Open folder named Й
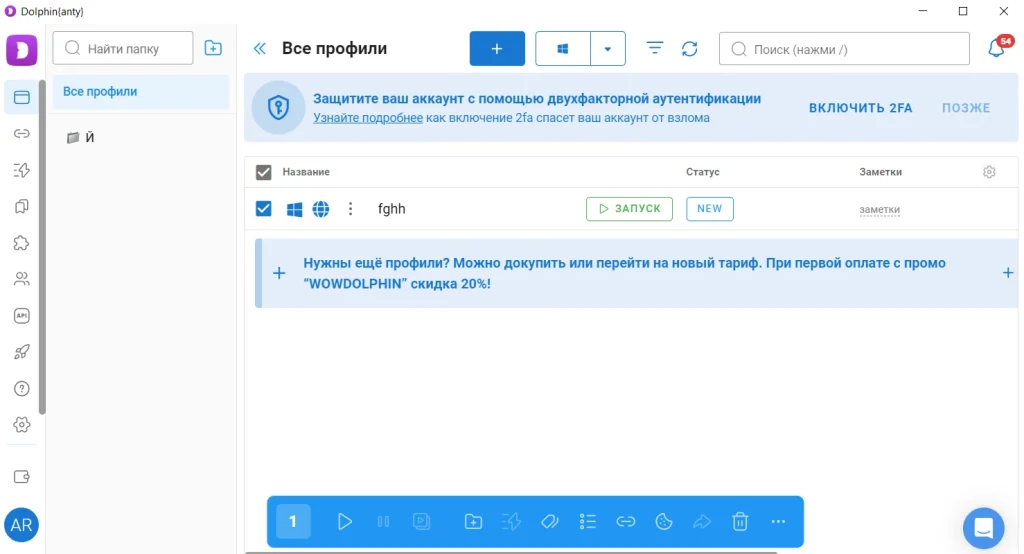The width and height of the screenshot is (1024, 554). (x=90, y=137)
